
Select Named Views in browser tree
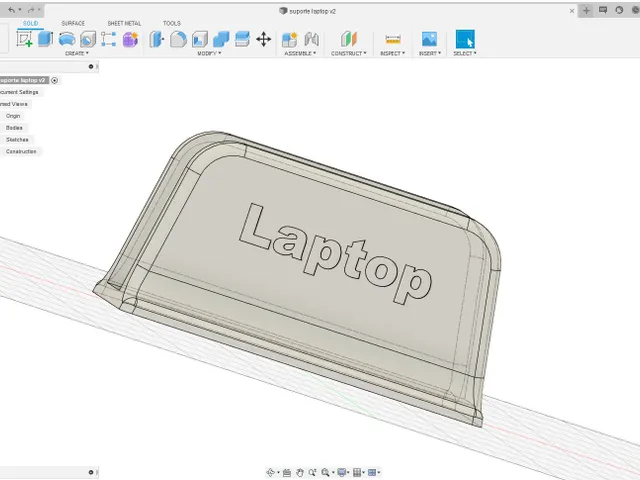[x=14, y=104]
